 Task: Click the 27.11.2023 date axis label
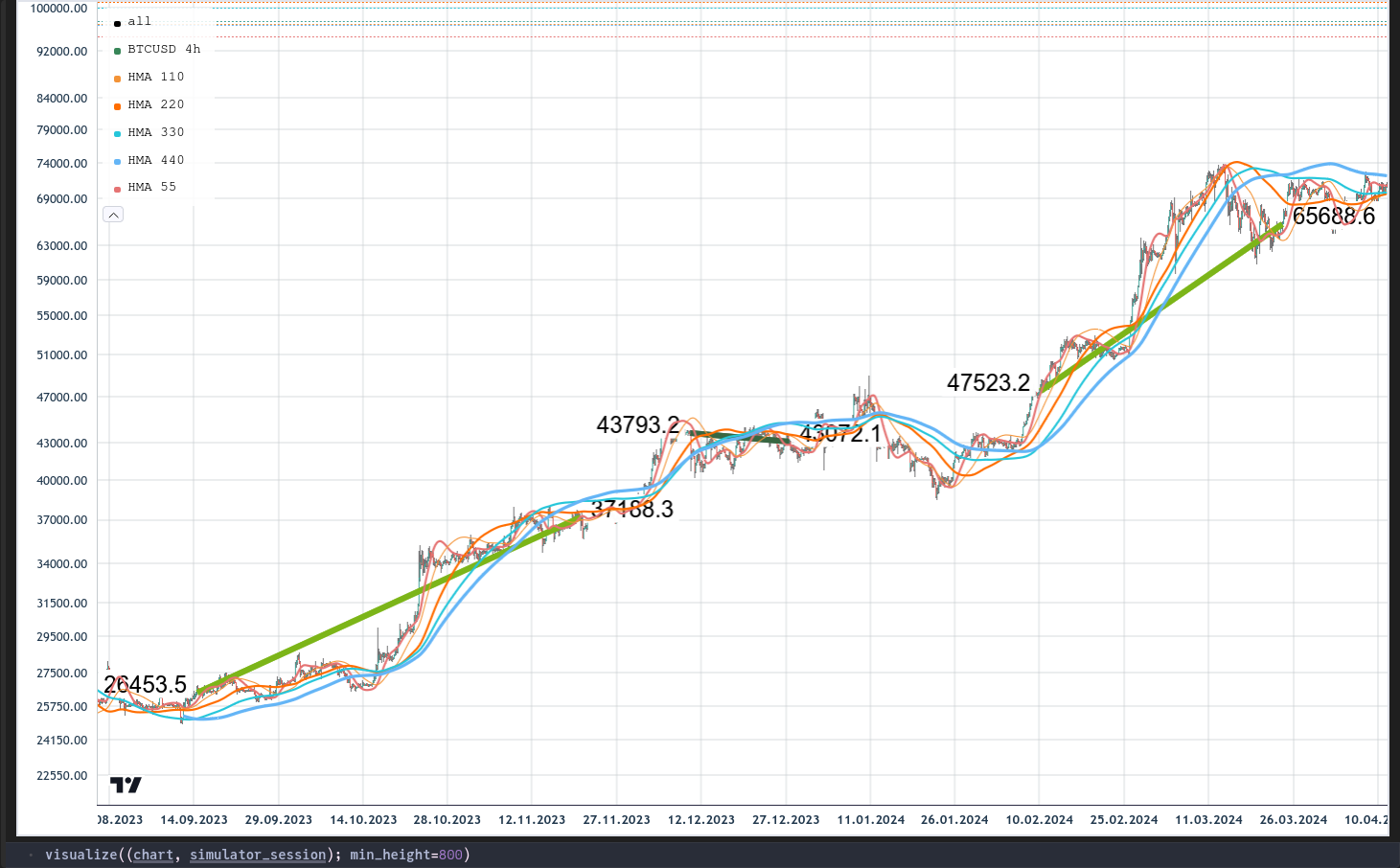click(x=616, y=820)
